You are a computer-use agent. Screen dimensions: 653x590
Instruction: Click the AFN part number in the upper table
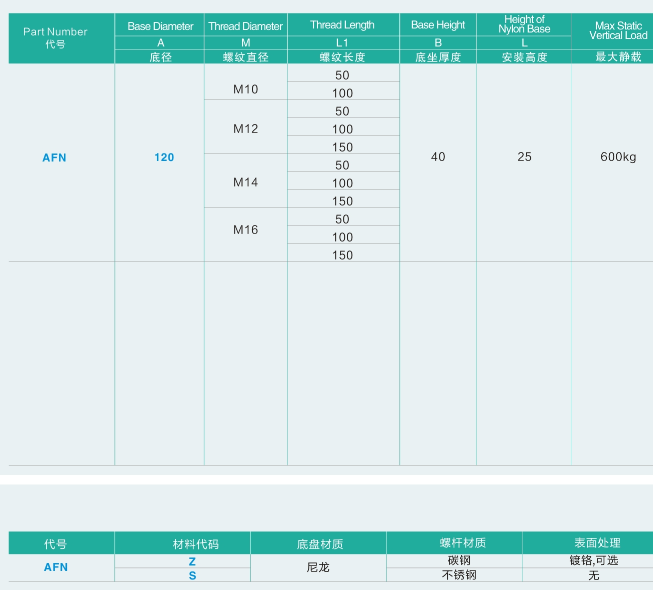(x=54, y=157)
